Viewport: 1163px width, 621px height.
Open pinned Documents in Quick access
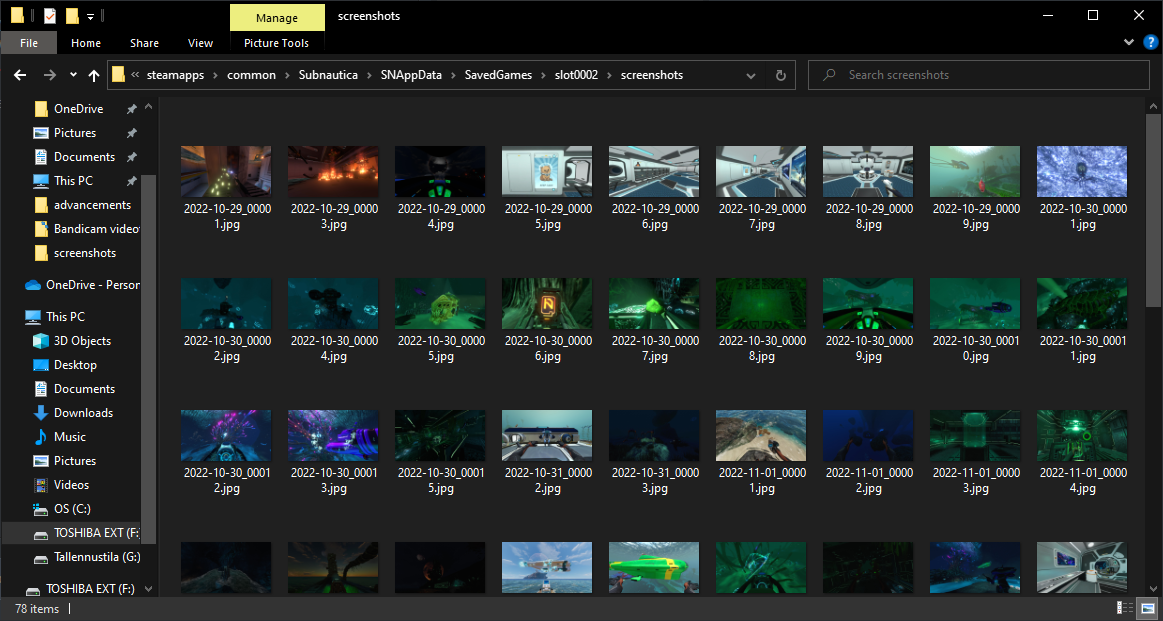85,157
